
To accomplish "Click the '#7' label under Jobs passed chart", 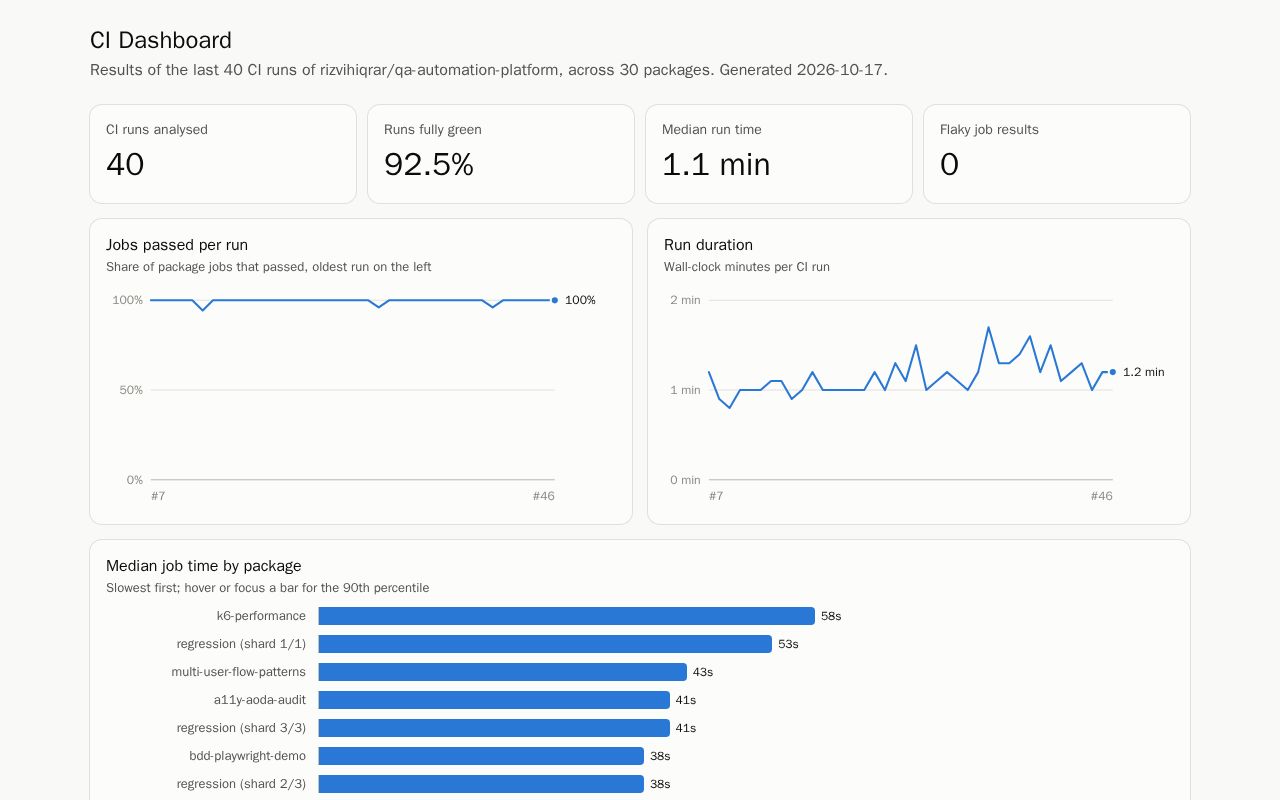I will pos(158,496).
